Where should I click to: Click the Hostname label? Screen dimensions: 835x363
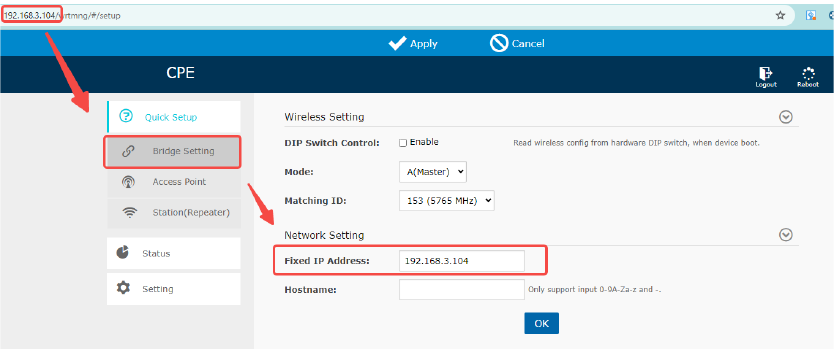pos(311,290)
